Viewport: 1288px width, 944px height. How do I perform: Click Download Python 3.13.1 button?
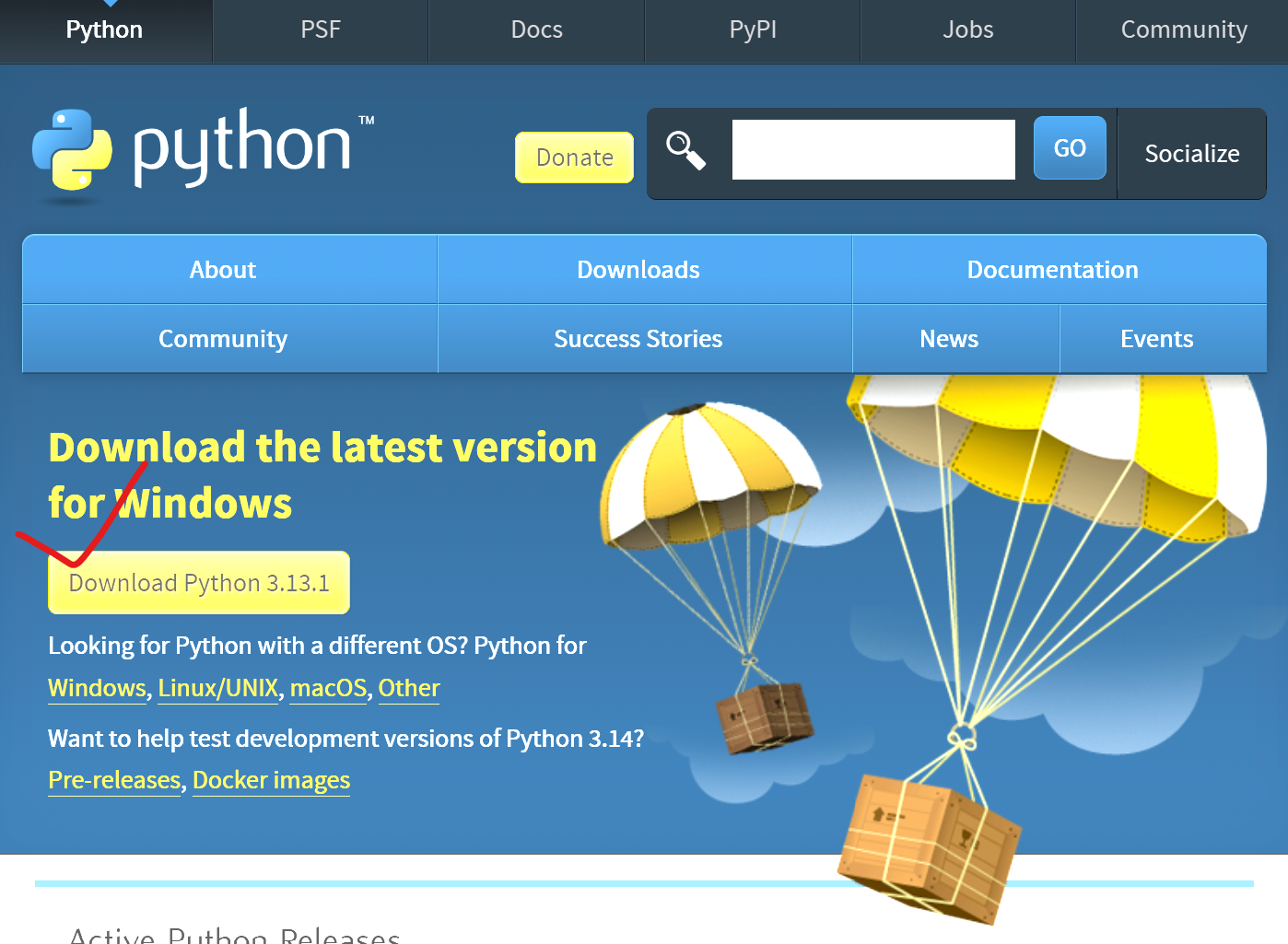tap(199, 583)
